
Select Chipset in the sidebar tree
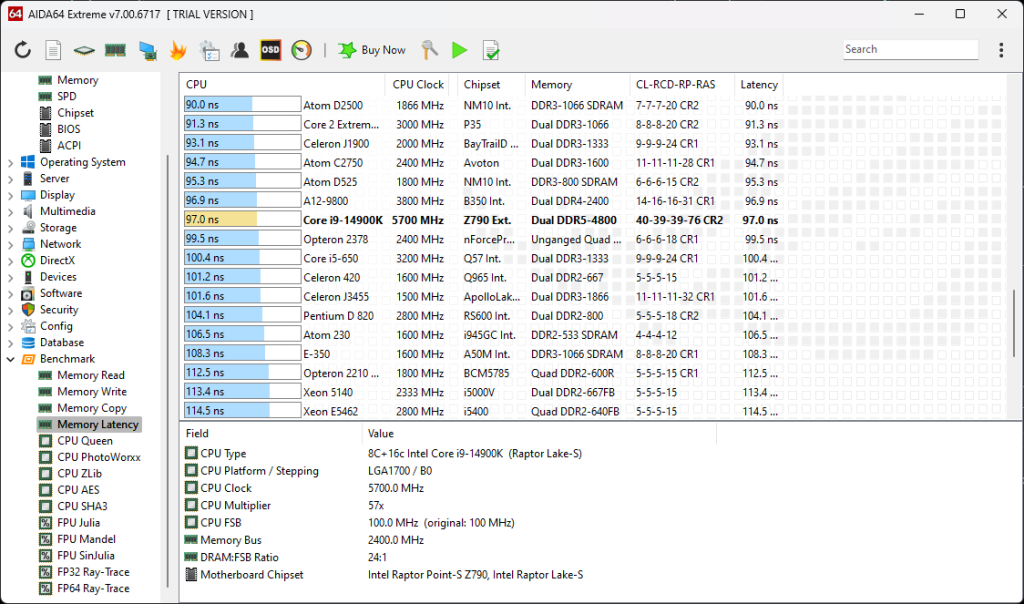click(75, 112)
